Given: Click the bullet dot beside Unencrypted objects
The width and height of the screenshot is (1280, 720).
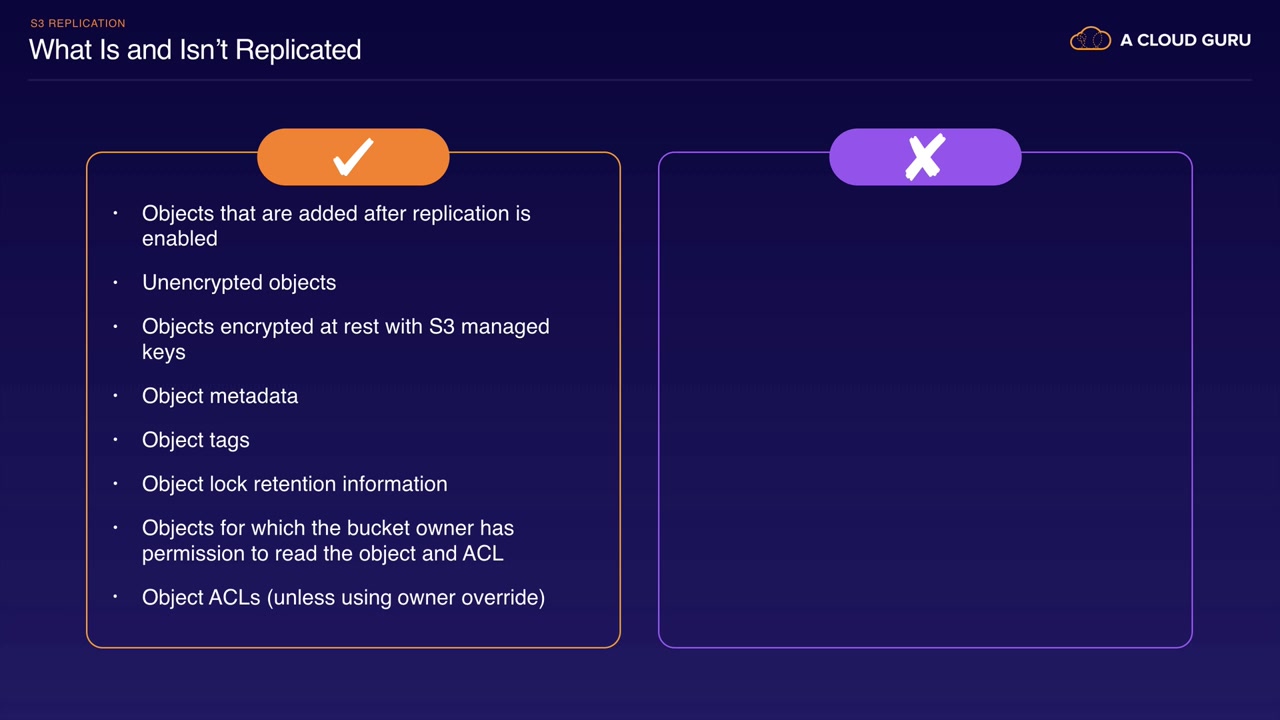Looking at the screenshot, I should point(116,282).
